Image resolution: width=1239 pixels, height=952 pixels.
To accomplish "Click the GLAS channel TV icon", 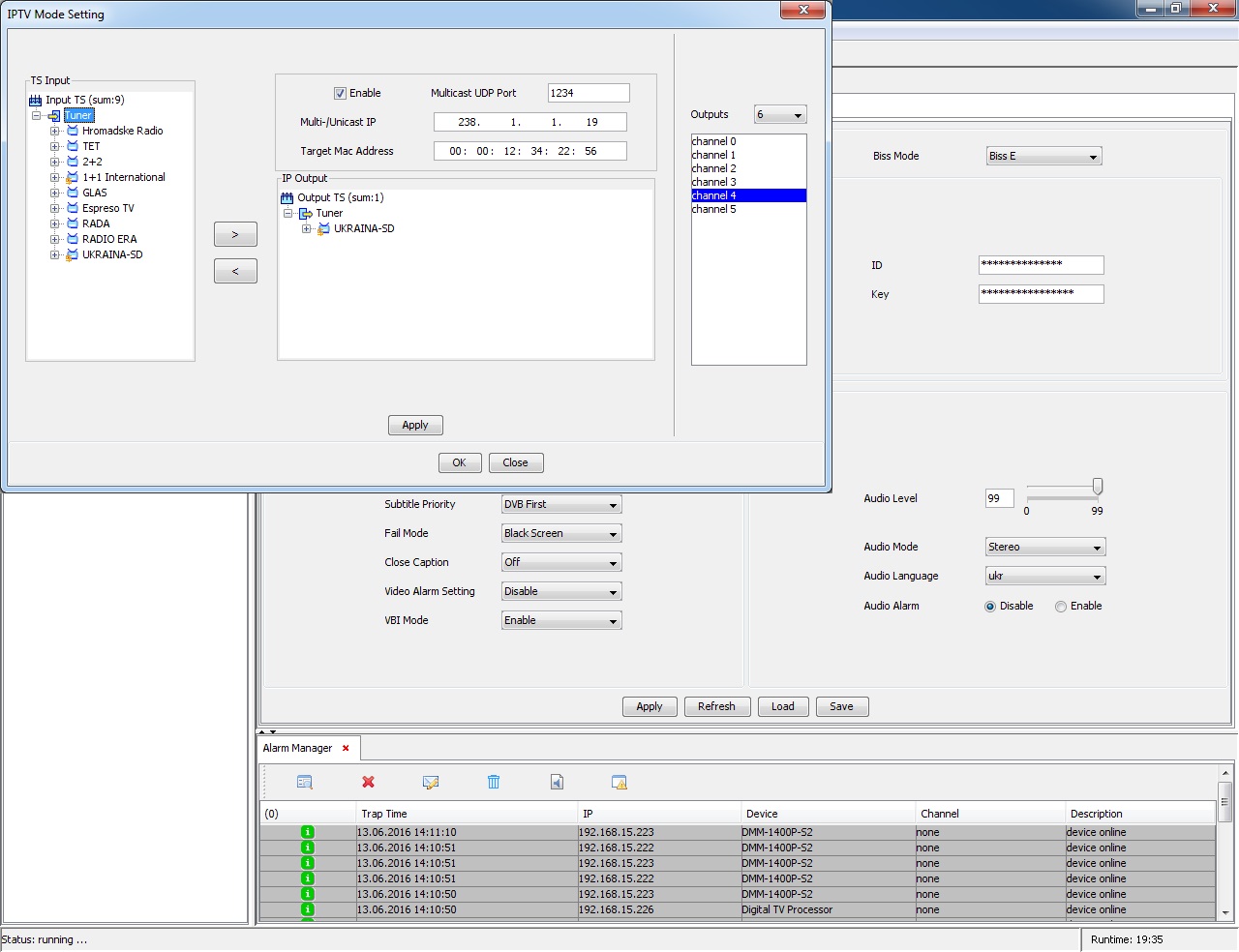I will point(73,193).
